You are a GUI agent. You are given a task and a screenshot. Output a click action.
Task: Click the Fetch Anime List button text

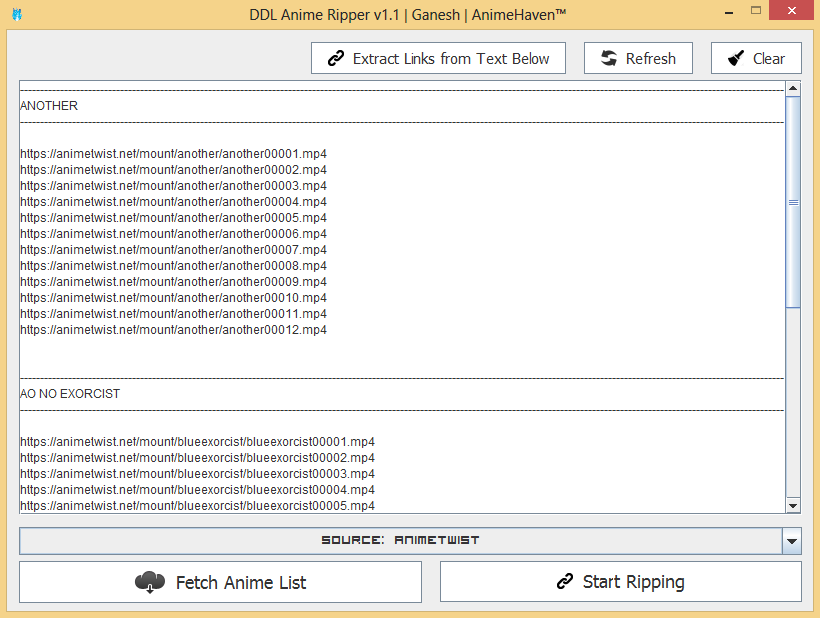coord(241,582)
